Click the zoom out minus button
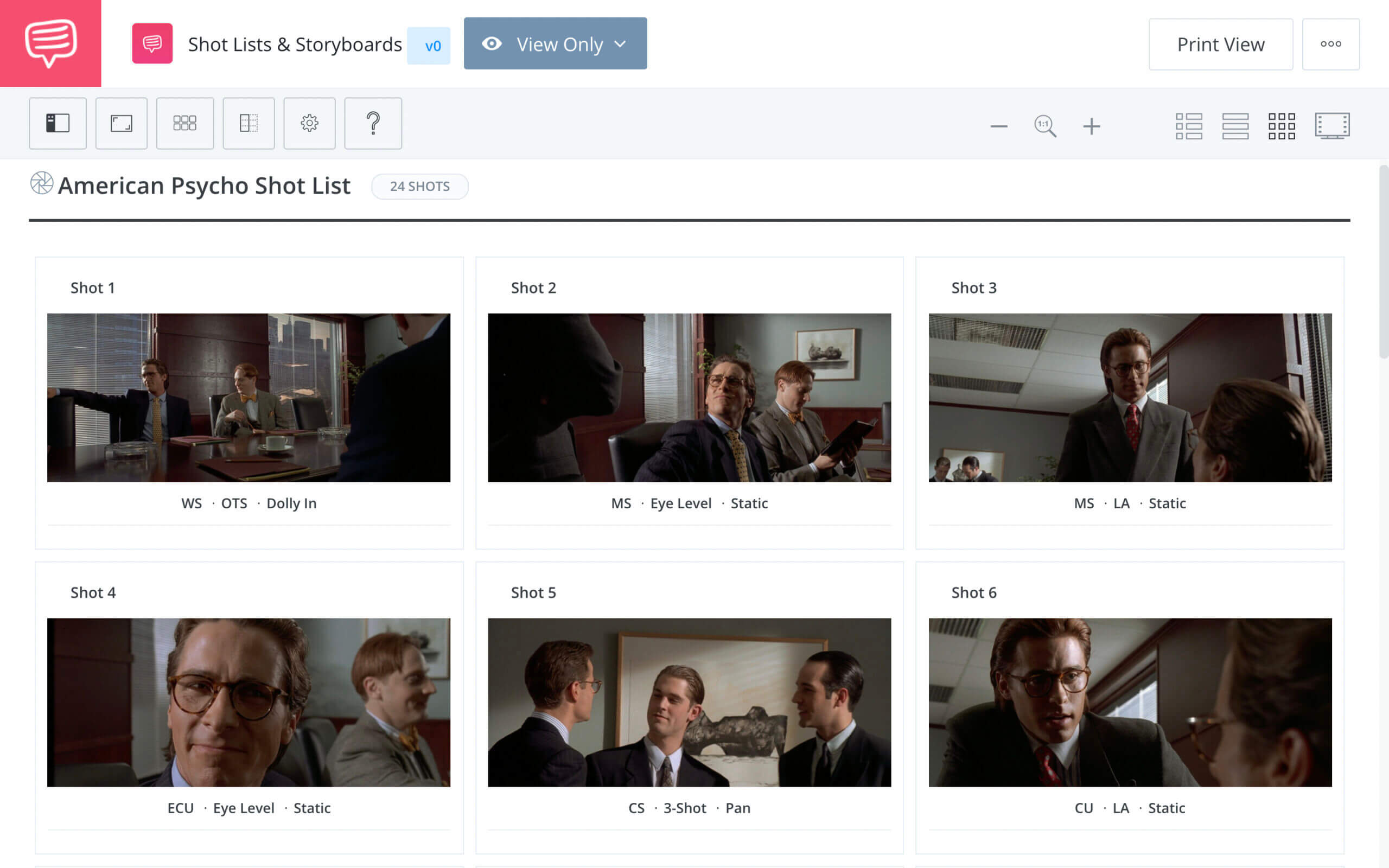The height and width of the screenshot is (868, 1389). (x=998, y=125)
